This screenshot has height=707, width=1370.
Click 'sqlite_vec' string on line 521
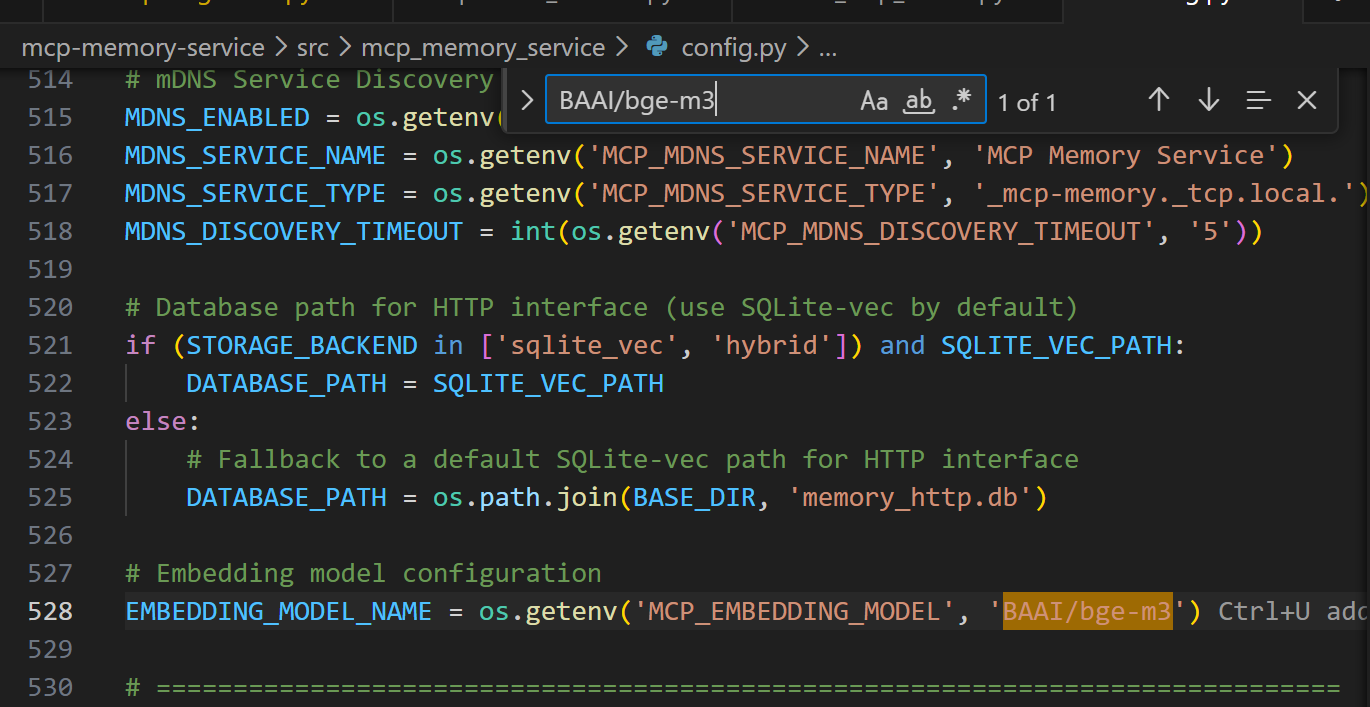click(587, 345)
